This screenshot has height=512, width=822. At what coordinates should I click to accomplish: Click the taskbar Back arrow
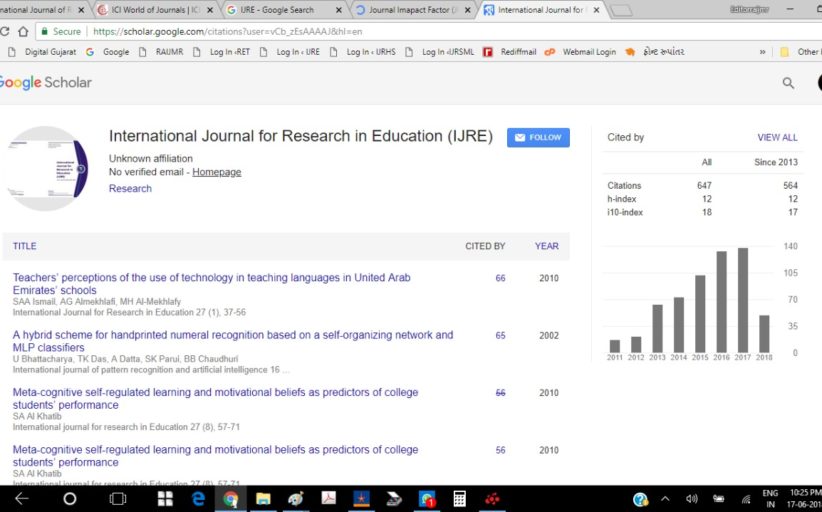tap(22, 498)
